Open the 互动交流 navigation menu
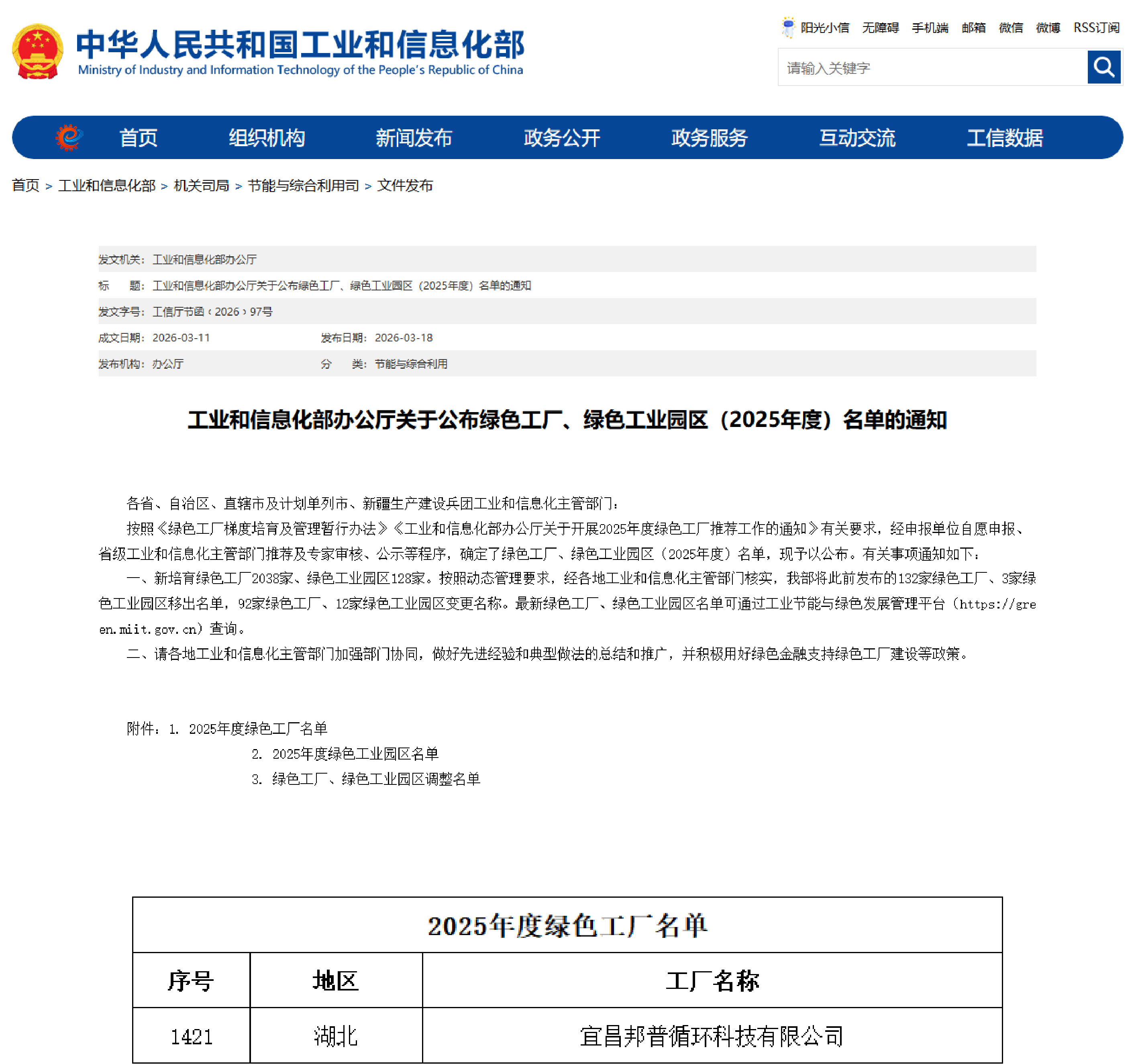Viewport: 1136px width, 1064px height. coord(857,138)
